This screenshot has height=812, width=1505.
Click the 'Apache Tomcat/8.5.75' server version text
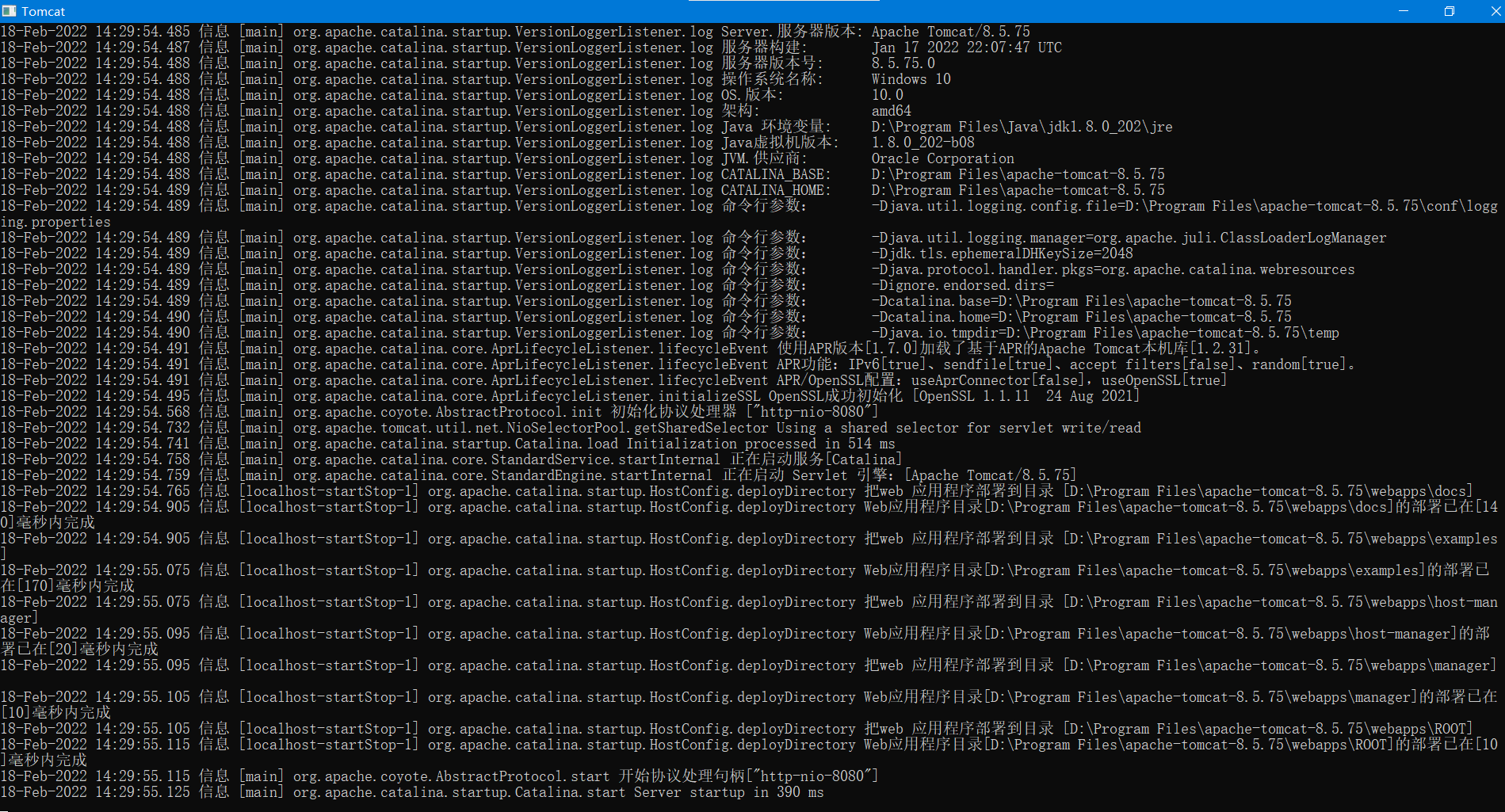pos(951,32)
